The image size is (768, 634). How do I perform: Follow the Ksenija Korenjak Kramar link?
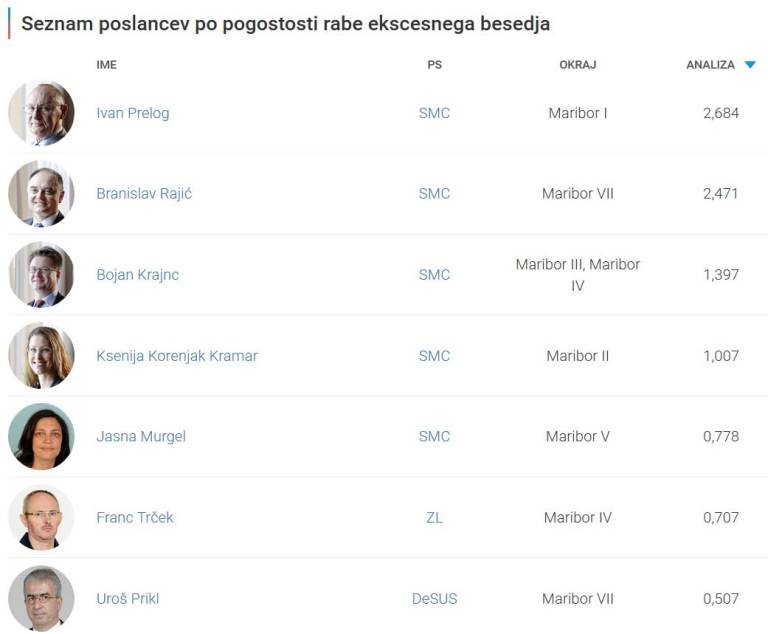[177, 356]
